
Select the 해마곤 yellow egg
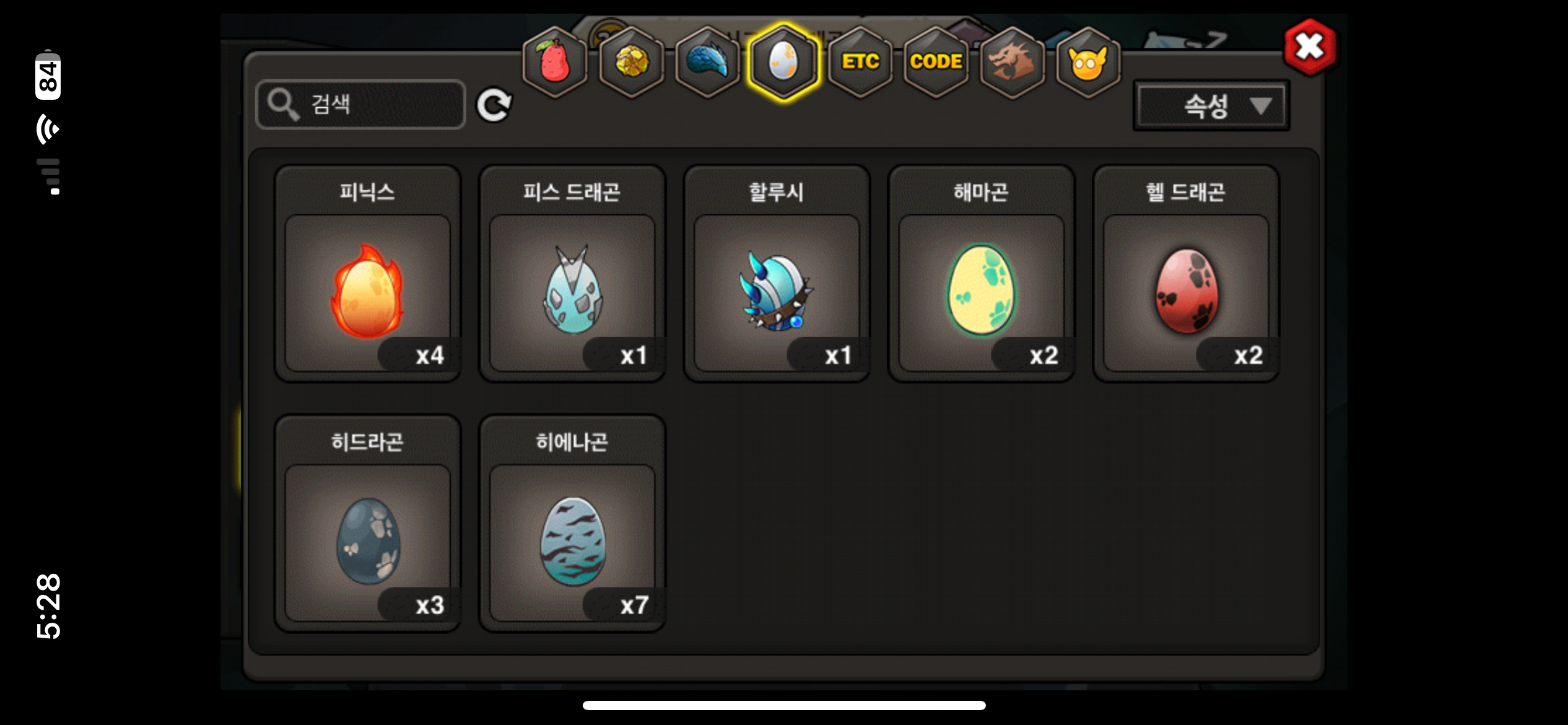tap(982, 273)
